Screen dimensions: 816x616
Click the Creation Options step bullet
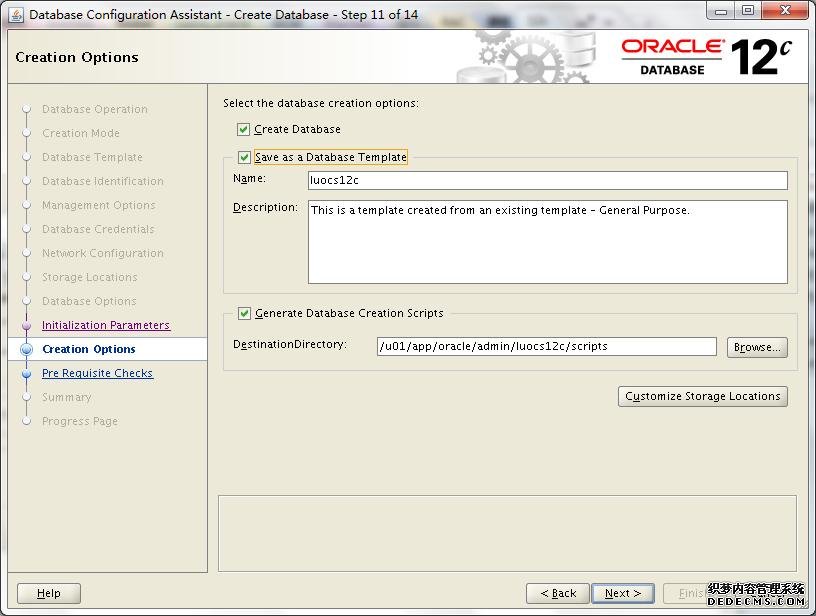click(27, 350)
